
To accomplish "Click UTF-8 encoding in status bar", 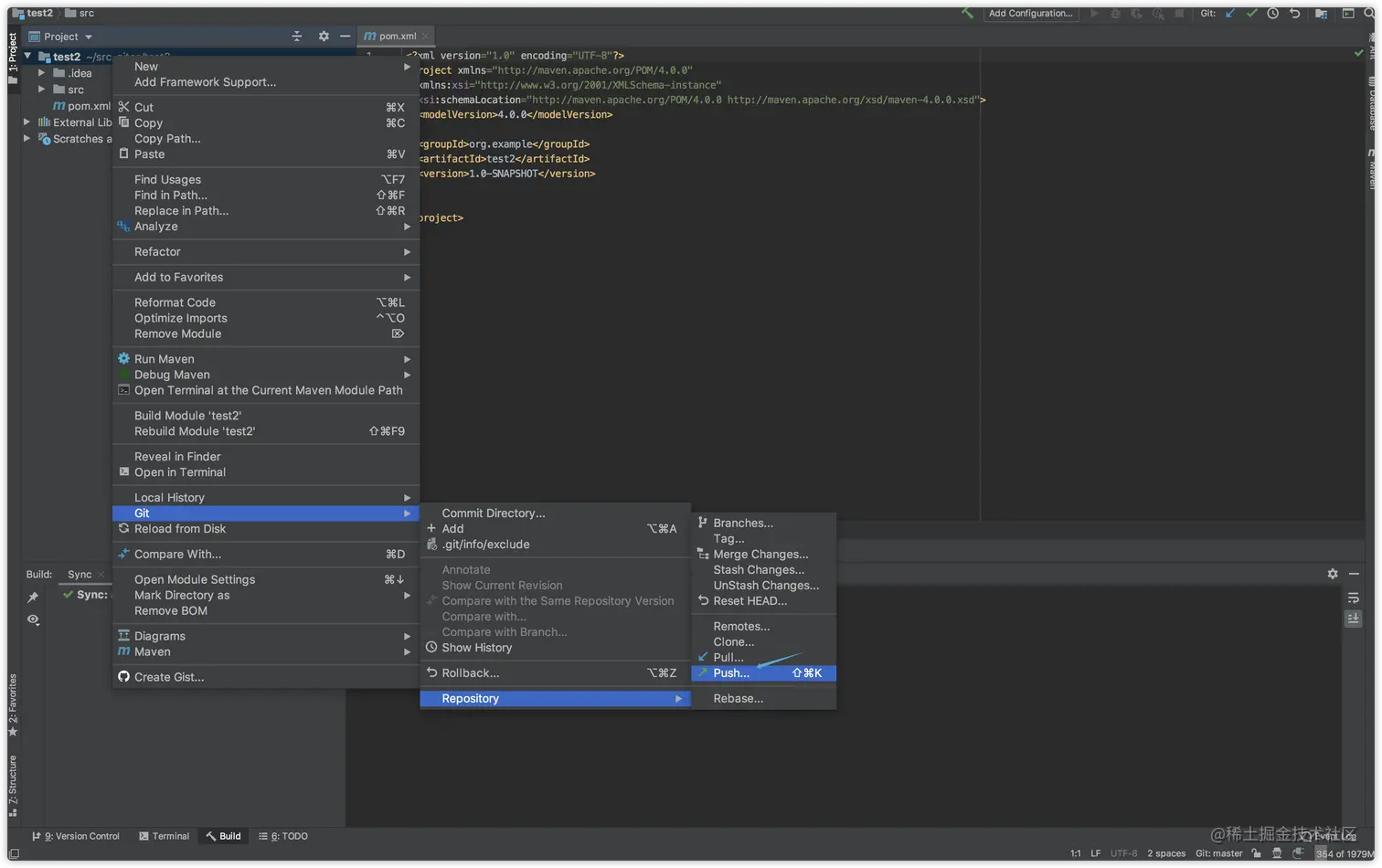I will click(1123, 853).
